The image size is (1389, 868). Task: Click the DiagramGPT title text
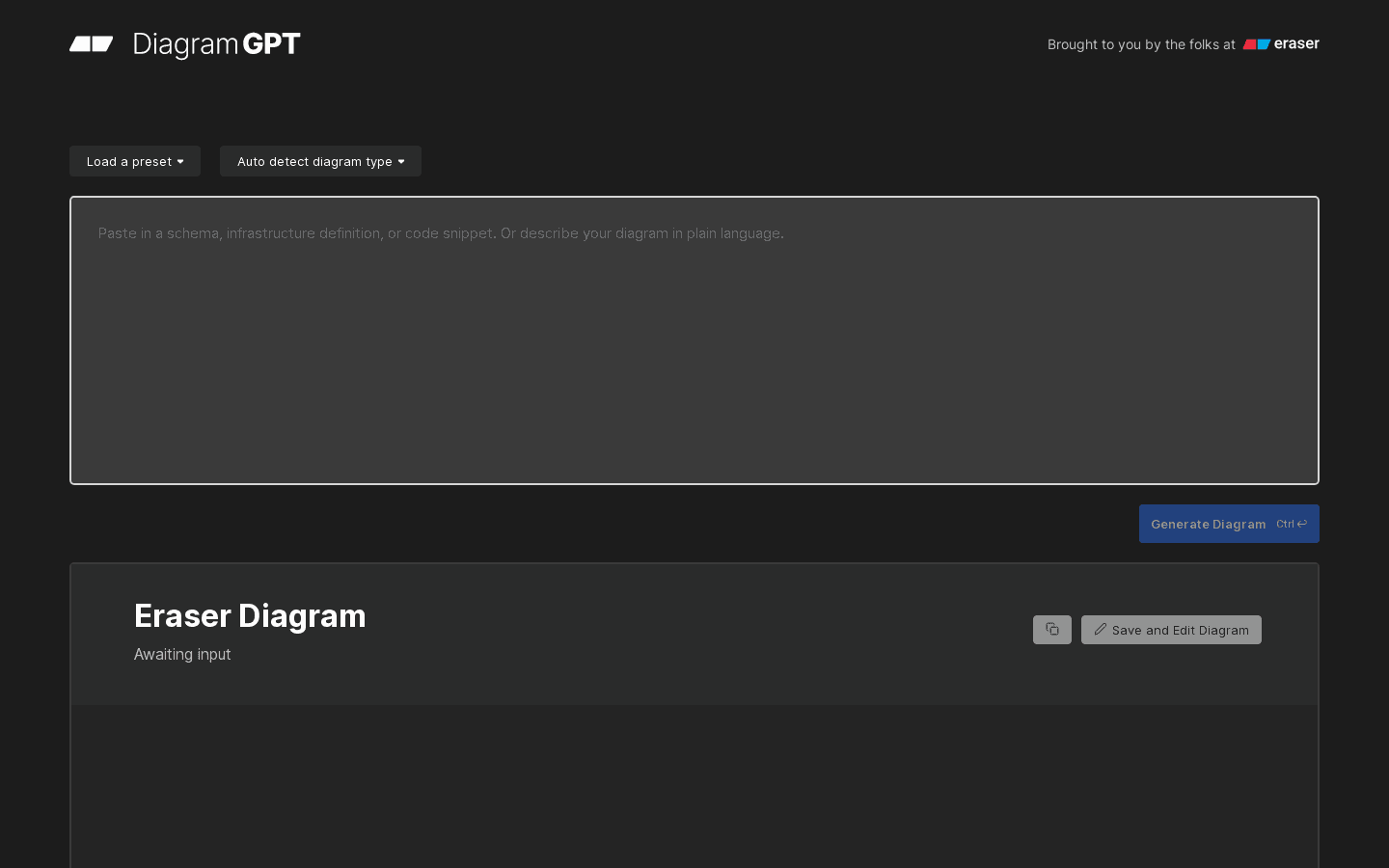tap(217, 44)
